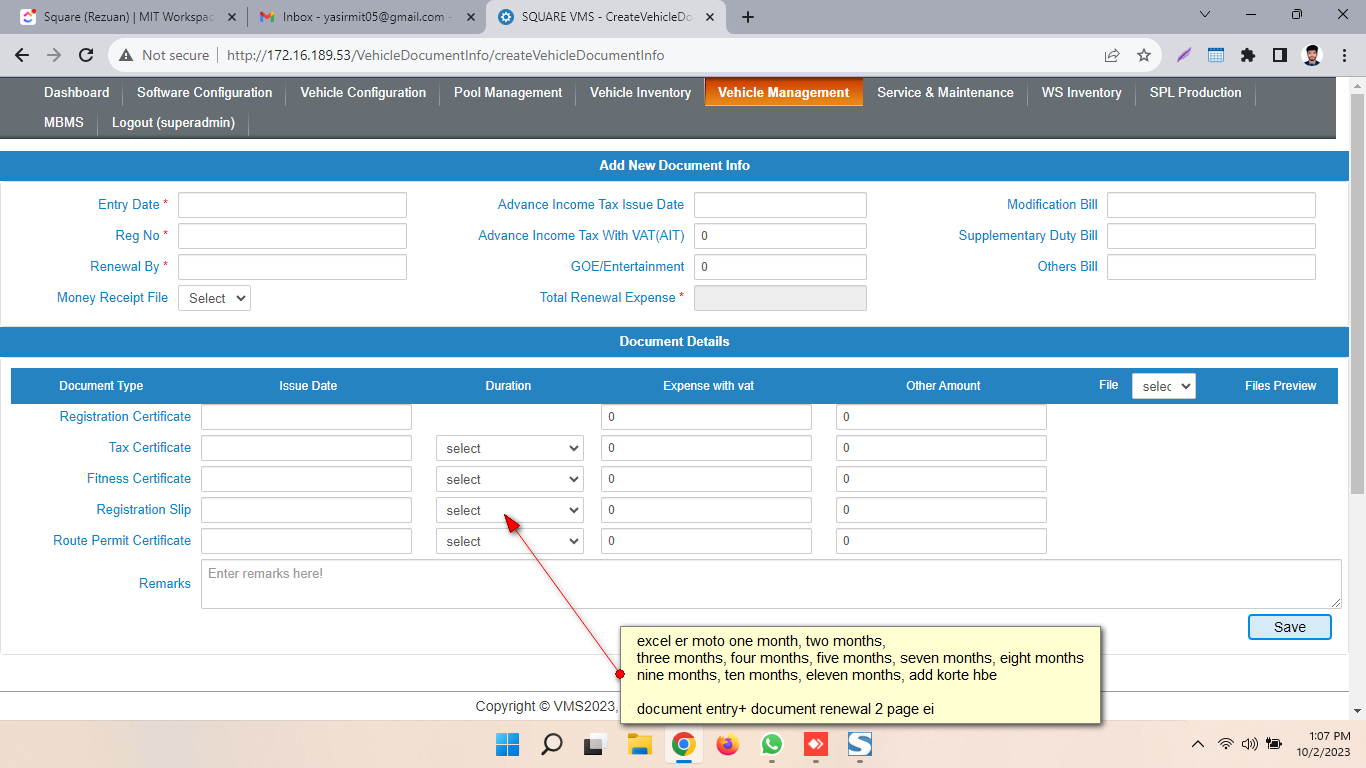This screenshot has height=768, width=1366.
Task: Open the Wi-Fi network tray icon
Action: [1226, 744]
